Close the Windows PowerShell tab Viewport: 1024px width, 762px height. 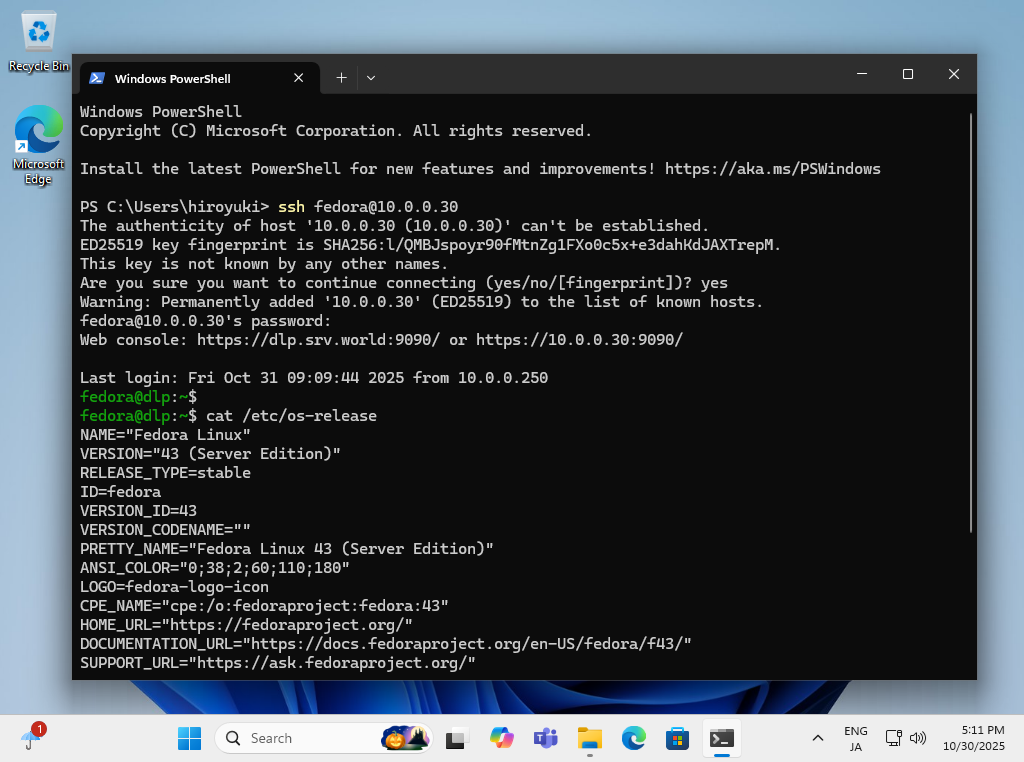(299, 78)
